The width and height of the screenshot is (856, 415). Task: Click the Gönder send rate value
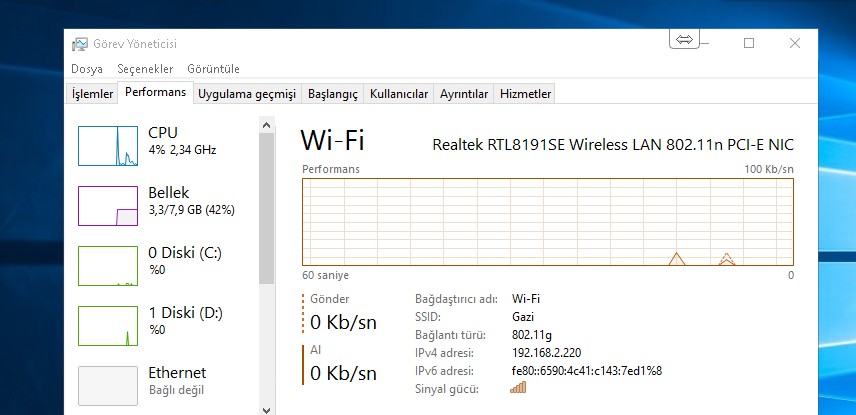[x=343, y=323]
